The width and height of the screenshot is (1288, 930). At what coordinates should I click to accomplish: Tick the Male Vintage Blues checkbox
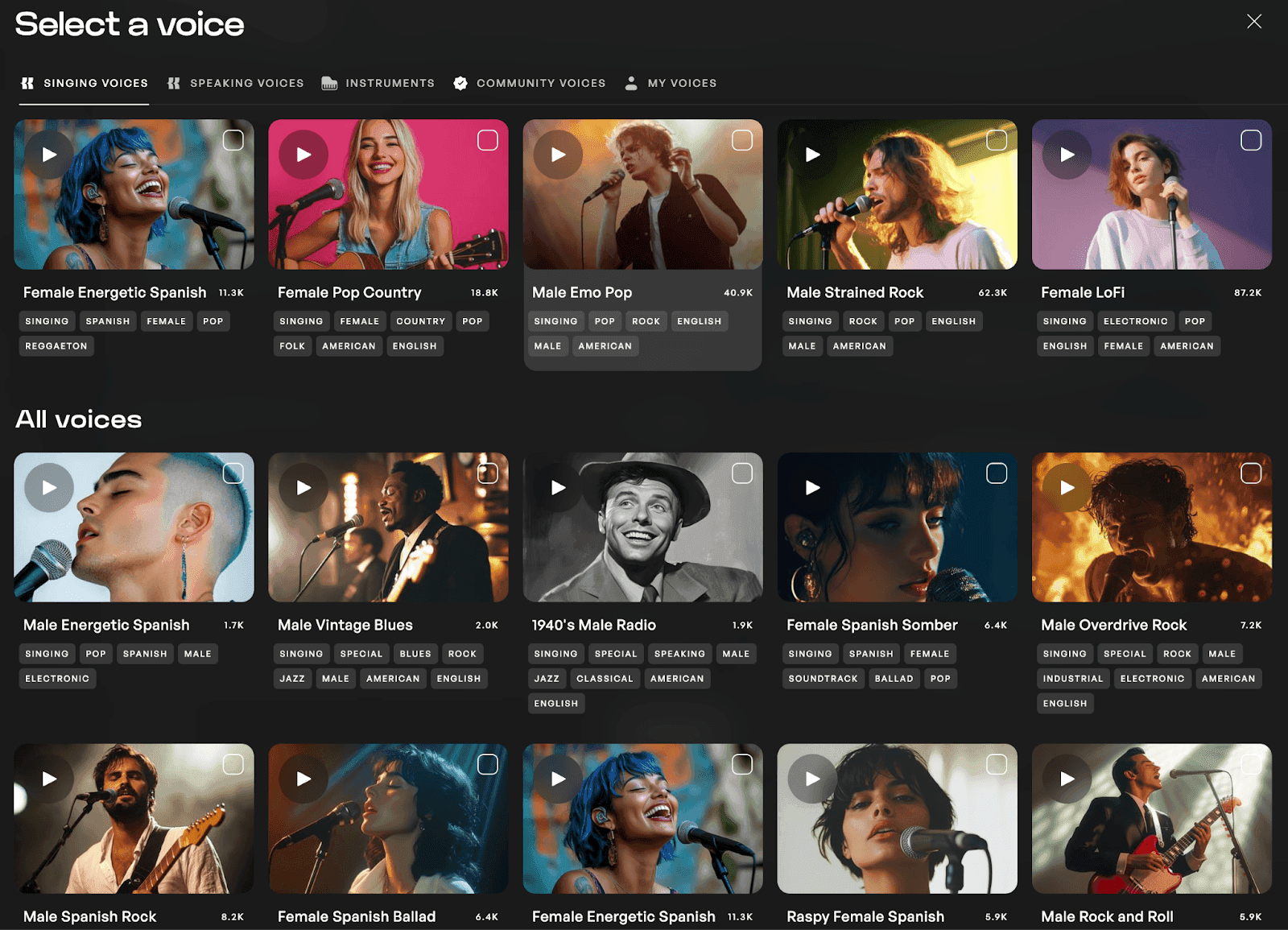tap(488, 473)
